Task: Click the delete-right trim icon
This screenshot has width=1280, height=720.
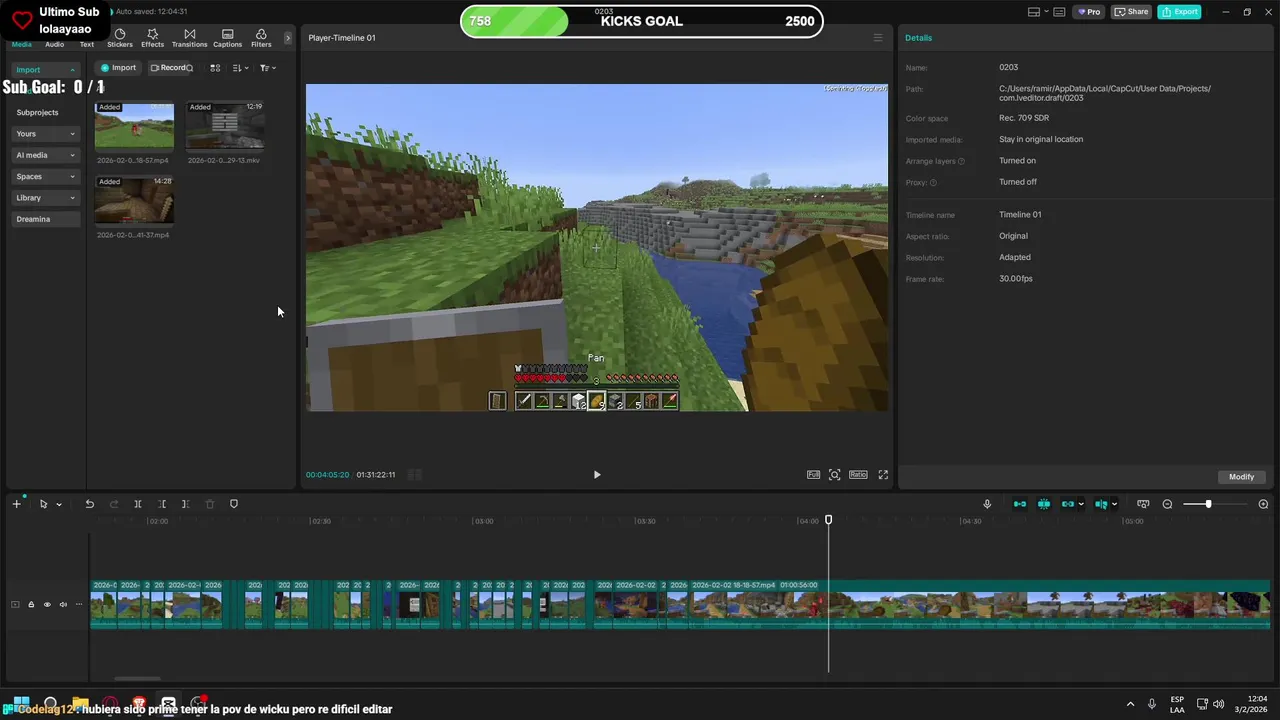Action: pyautogui.click(x=185, y=504)
